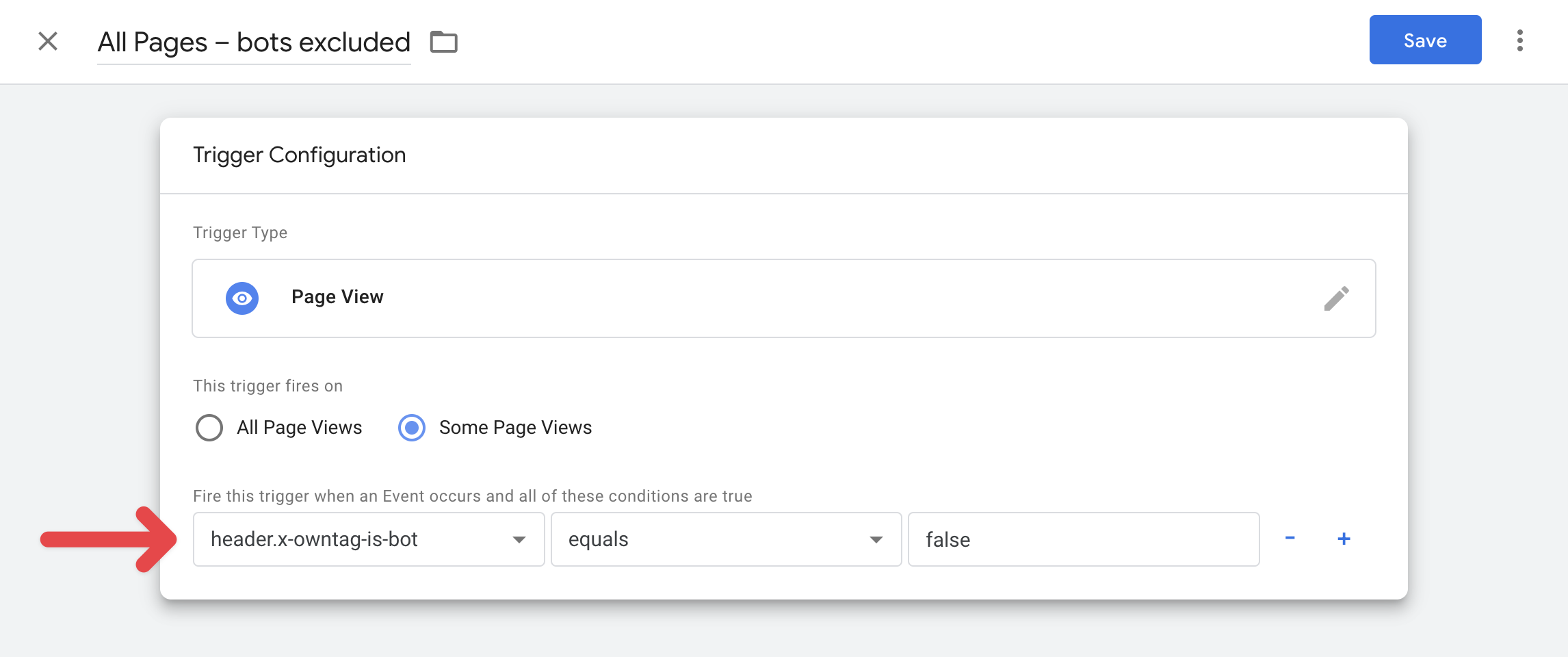Click the Page View trigger type name
Screen dimensions: 1568x657
point(337,297)
